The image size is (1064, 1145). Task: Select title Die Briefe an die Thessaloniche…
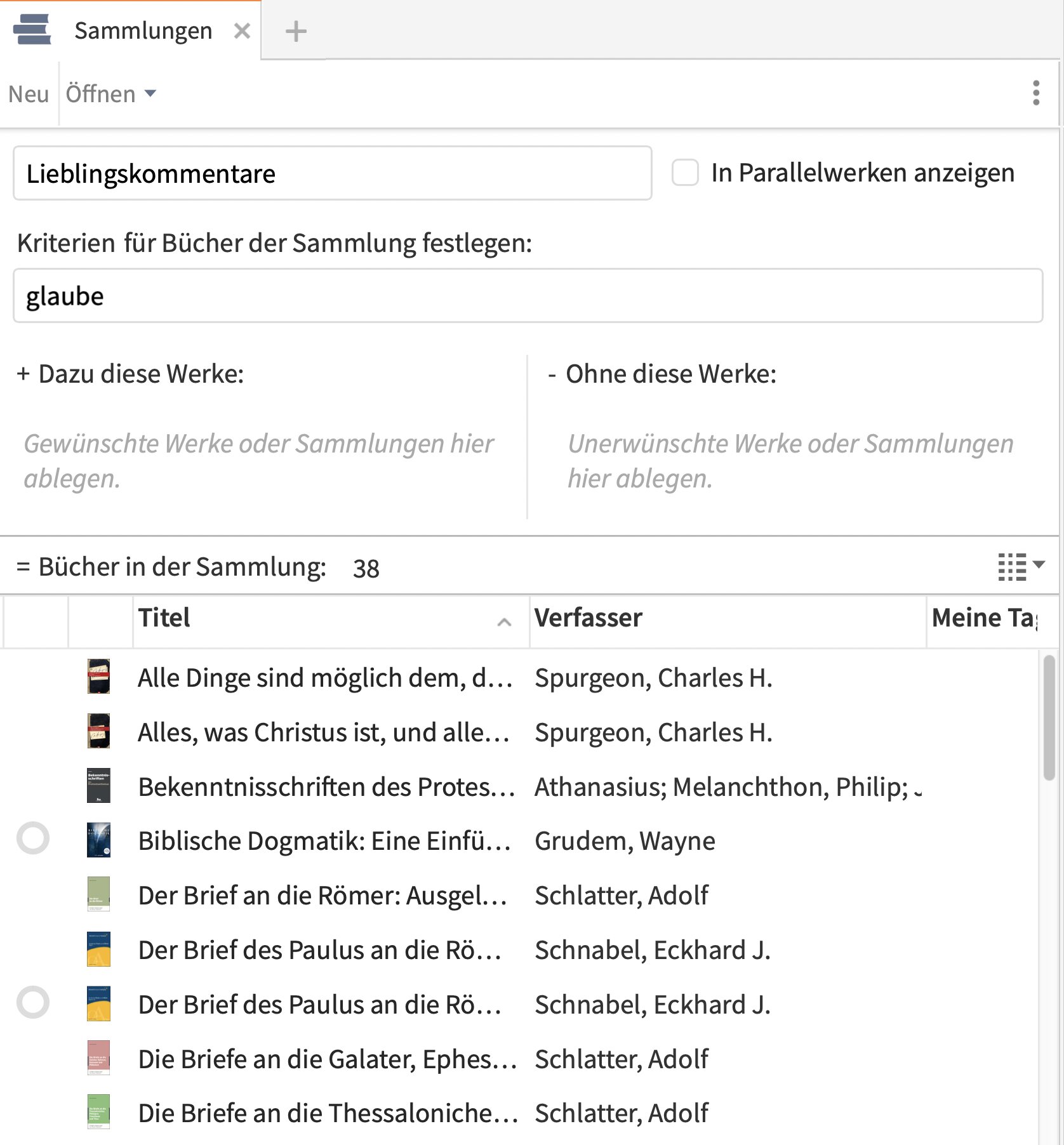click(328, 1113)
